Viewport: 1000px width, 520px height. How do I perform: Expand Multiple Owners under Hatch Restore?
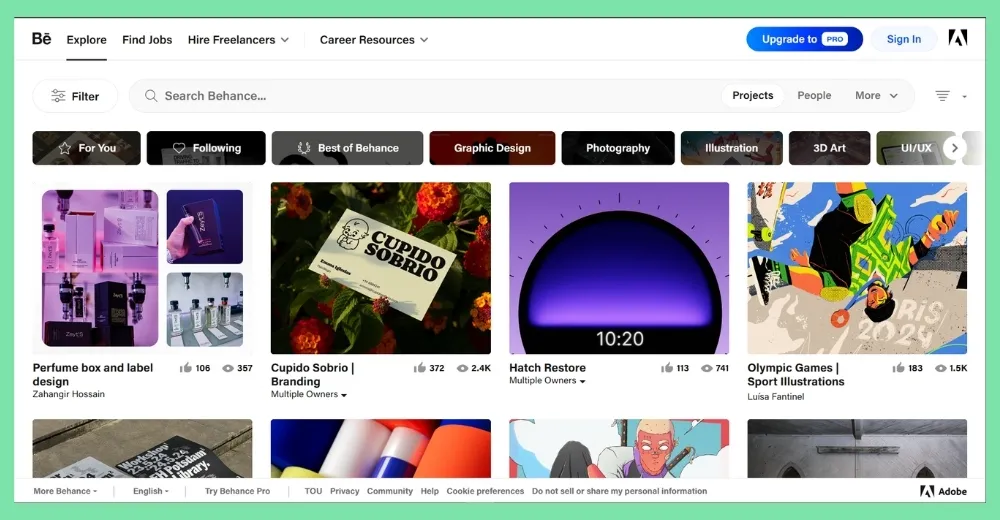coord(547,380)
